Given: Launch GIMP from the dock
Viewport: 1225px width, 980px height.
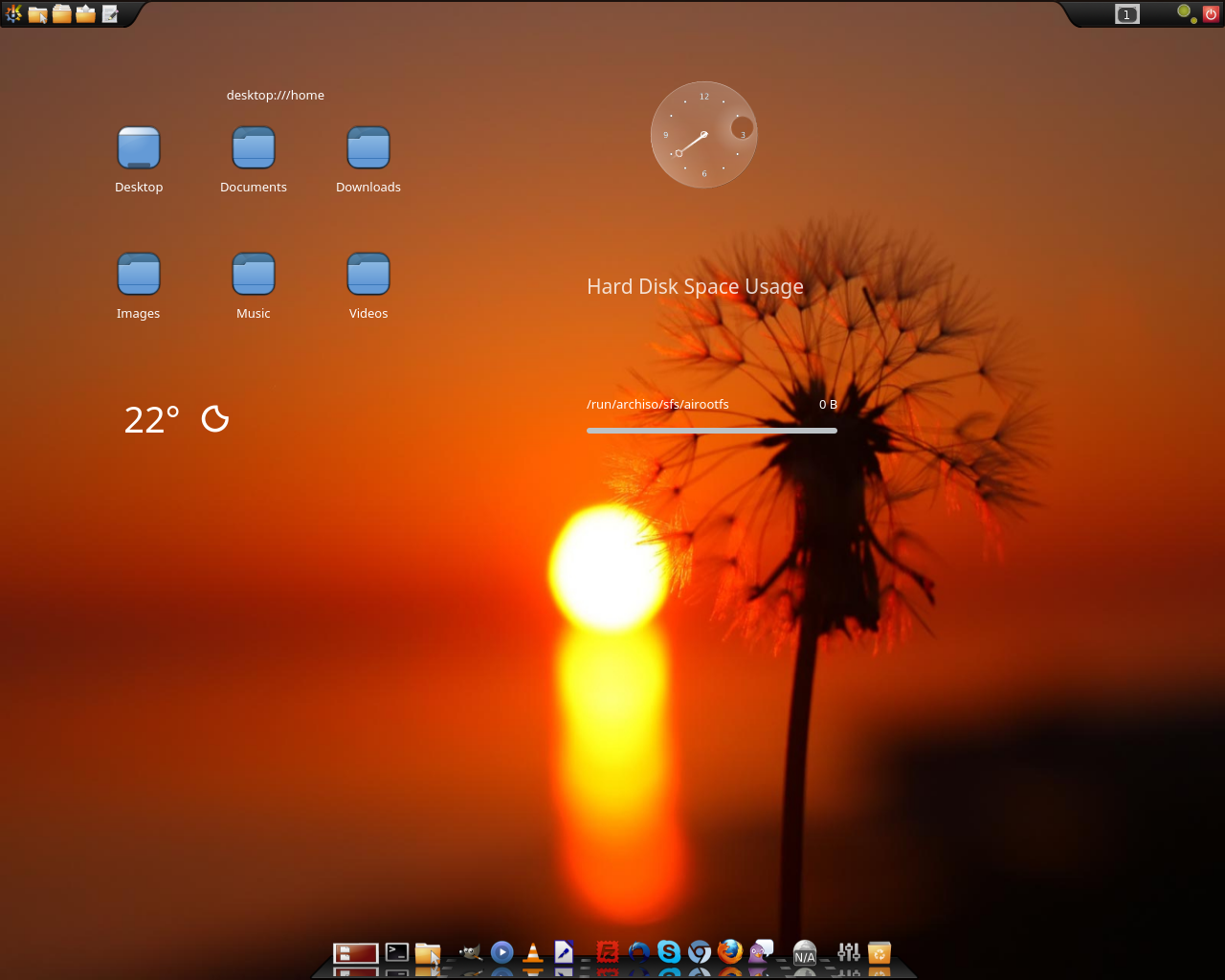Looking at the screenshot, I should click(470, 952).
